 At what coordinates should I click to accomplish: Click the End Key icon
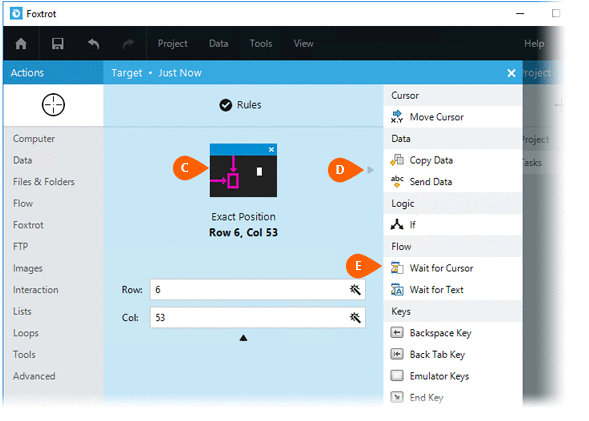click(397, 397)
